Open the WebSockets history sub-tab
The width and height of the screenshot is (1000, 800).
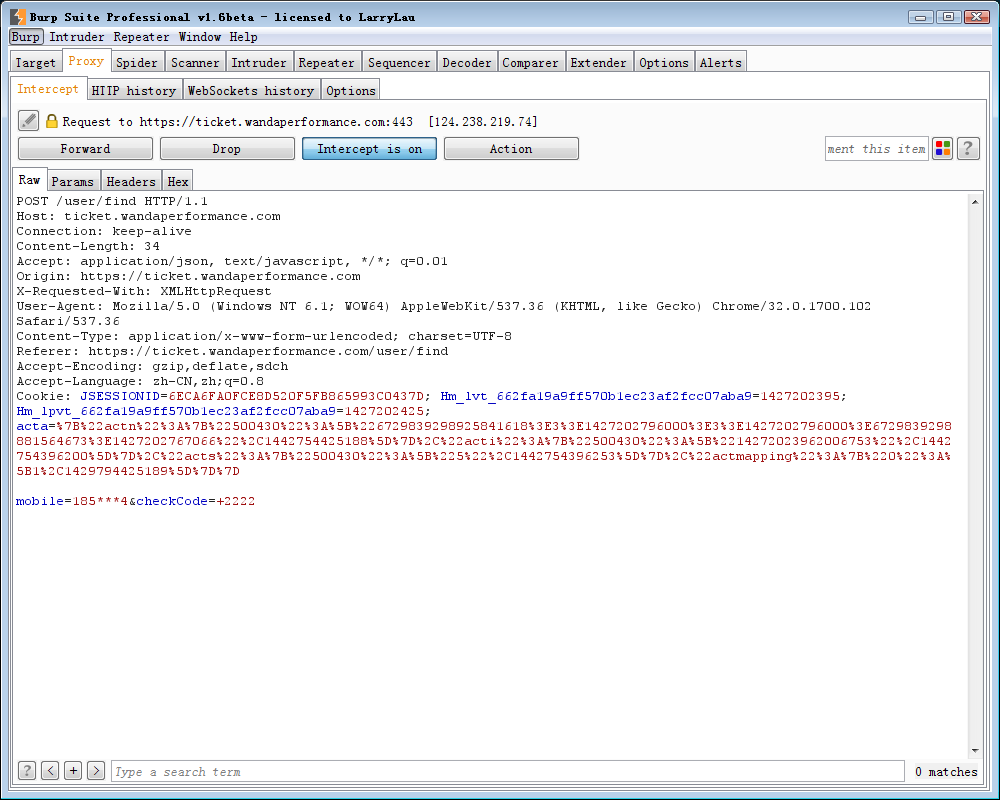pyautogui.click(x=251, y=91)
